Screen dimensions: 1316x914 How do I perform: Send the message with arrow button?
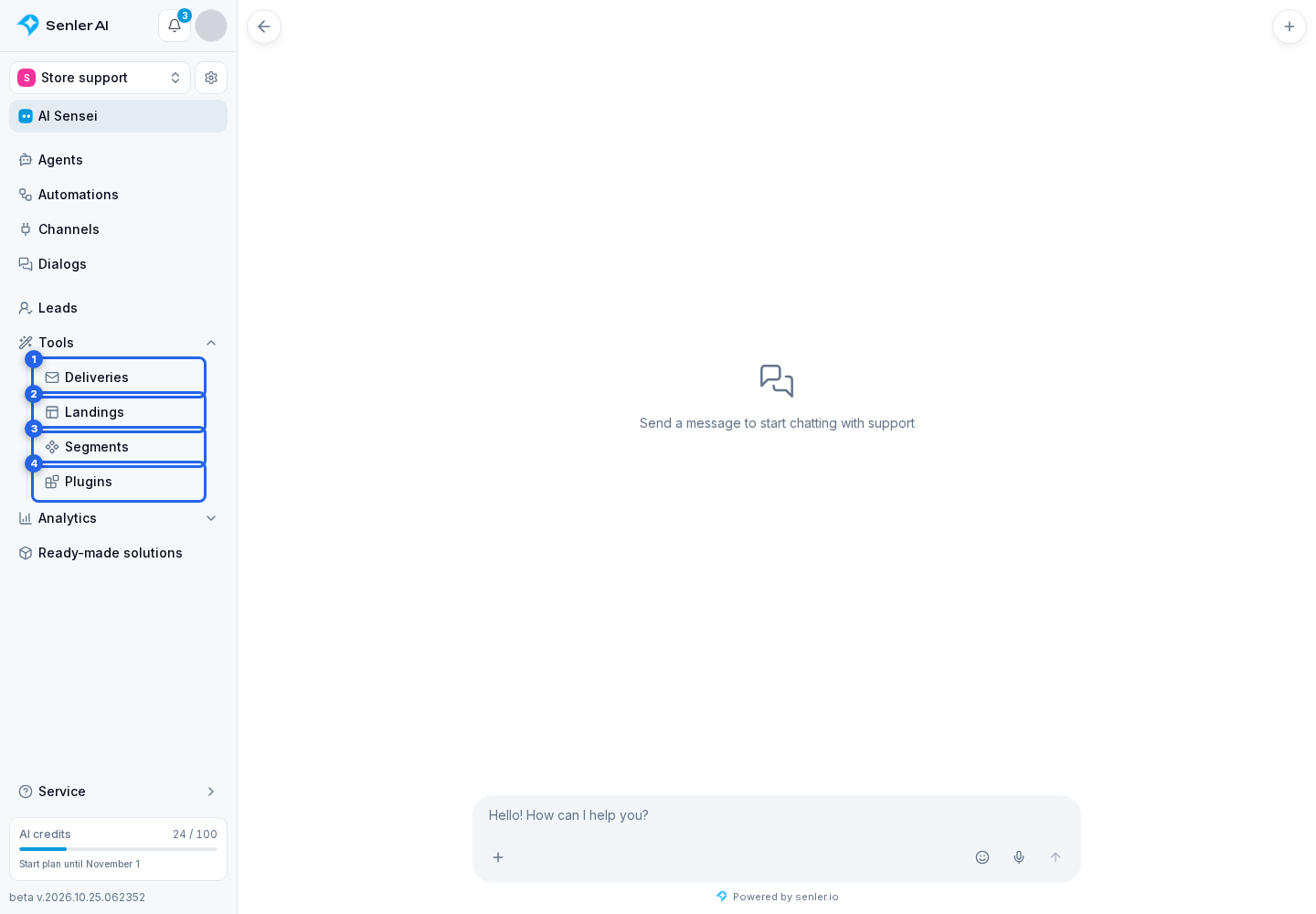pos(1056,857)
